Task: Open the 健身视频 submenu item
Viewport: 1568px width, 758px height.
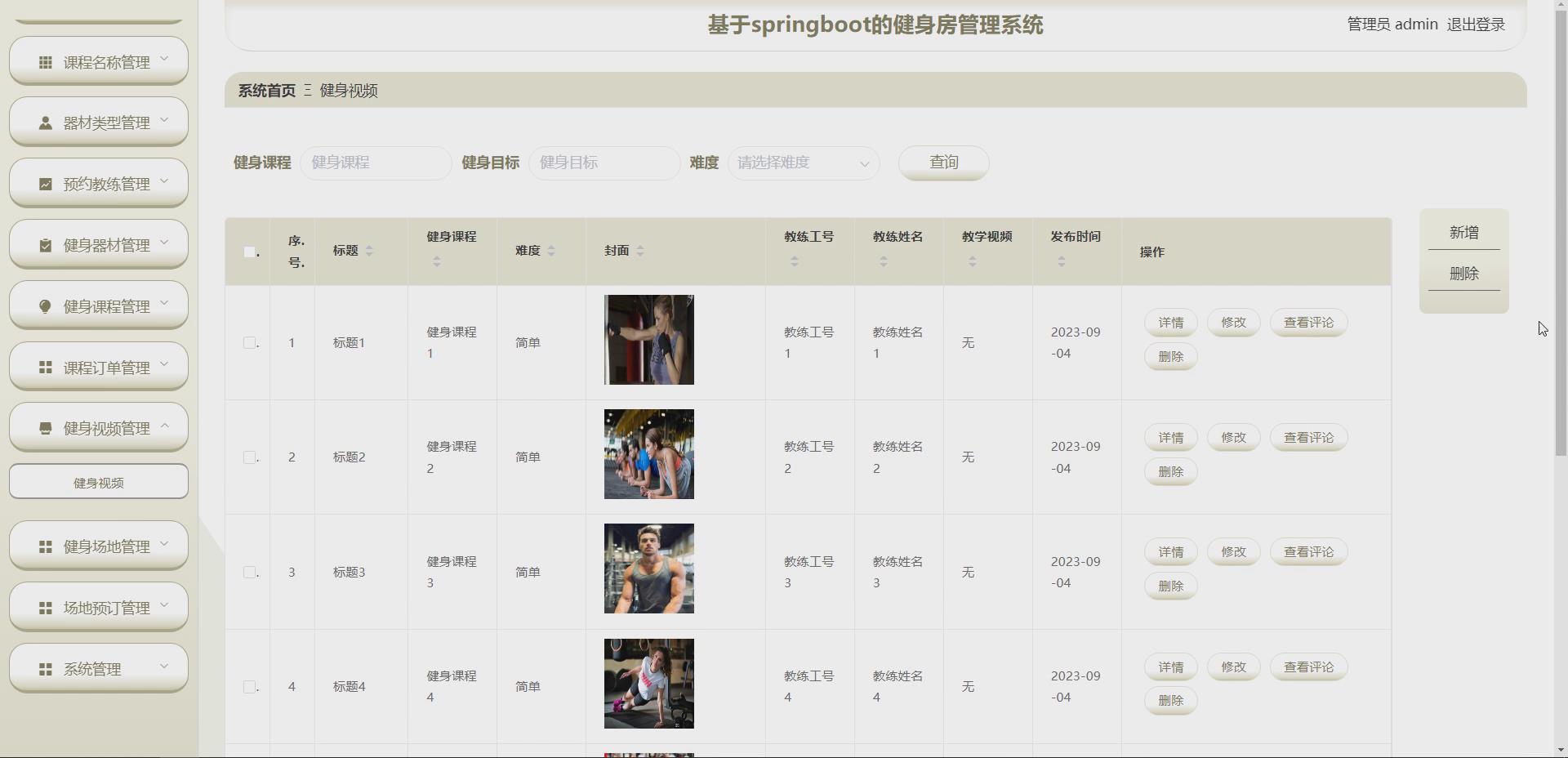Action: pyautogui.click(x=99, y=482)
